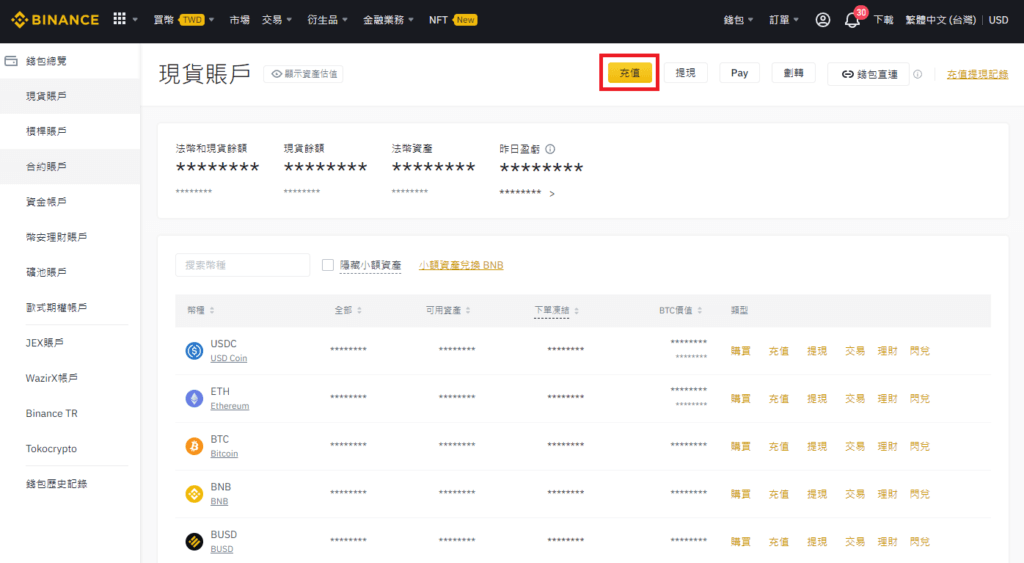Click 提現 in the BTC row

pos(817,446)
